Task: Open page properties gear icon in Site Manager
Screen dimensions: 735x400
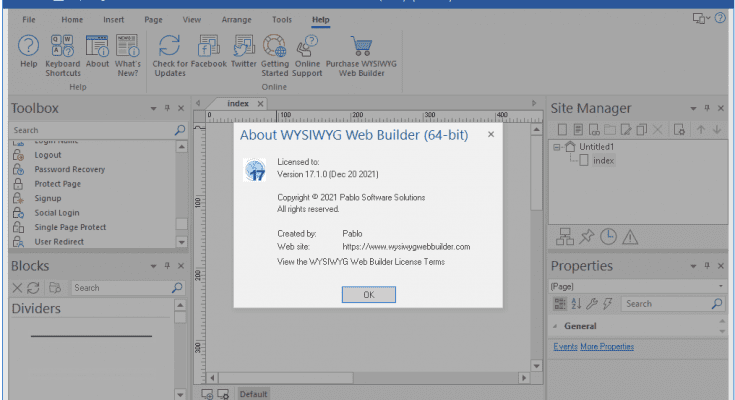Action: click(x=679, y=130)
